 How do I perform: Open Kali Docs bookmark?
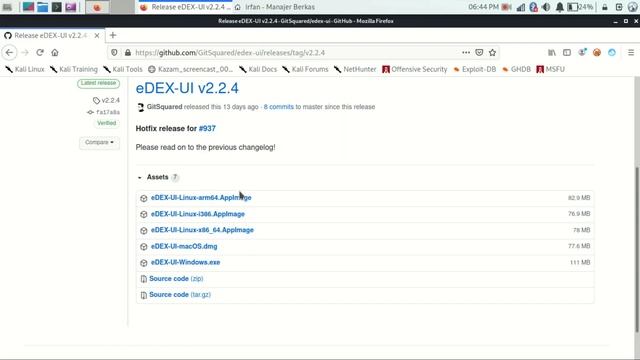pos(258,69)
